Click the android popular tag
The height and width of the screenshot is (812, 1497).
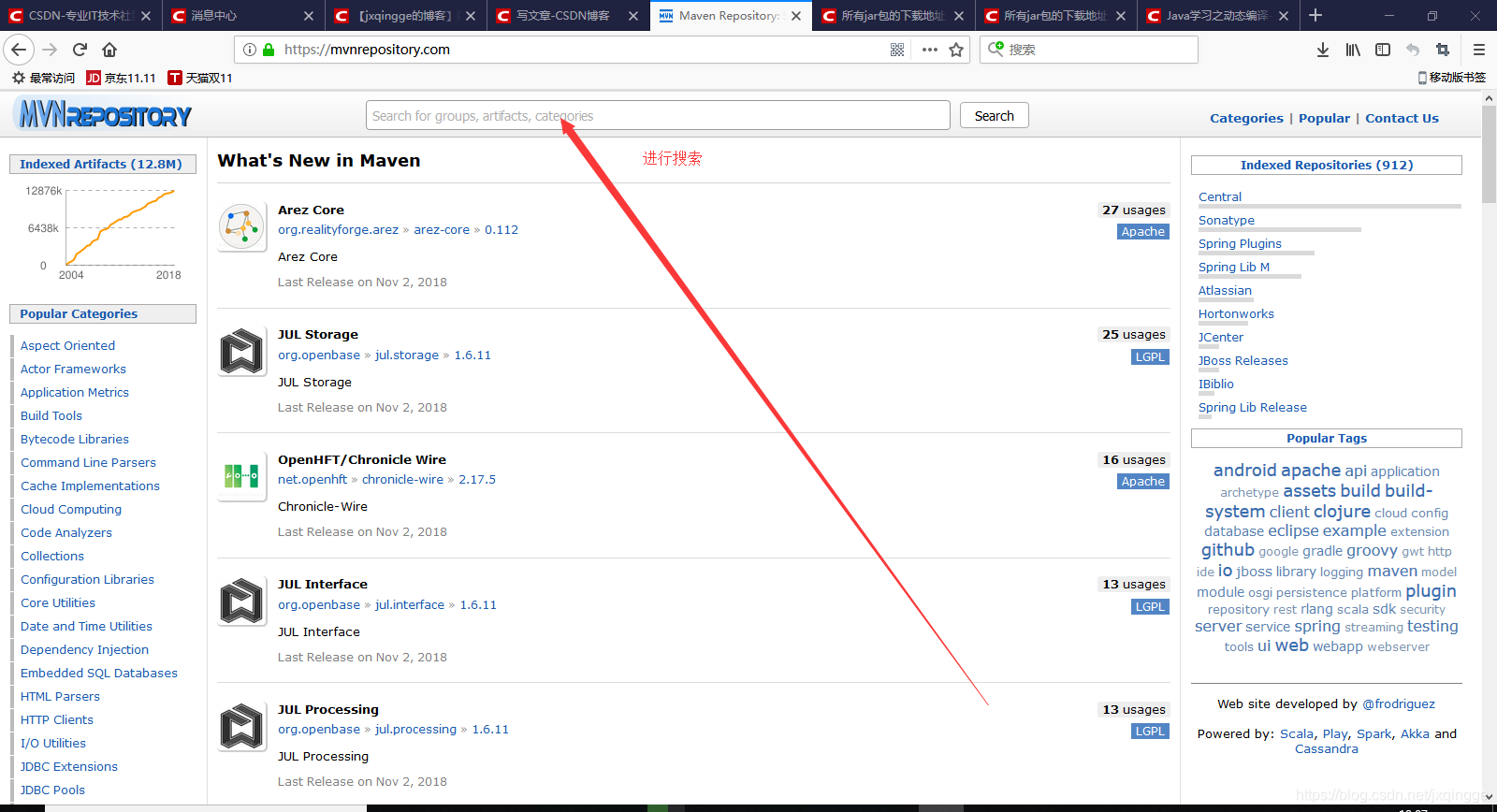point(1244,471)
